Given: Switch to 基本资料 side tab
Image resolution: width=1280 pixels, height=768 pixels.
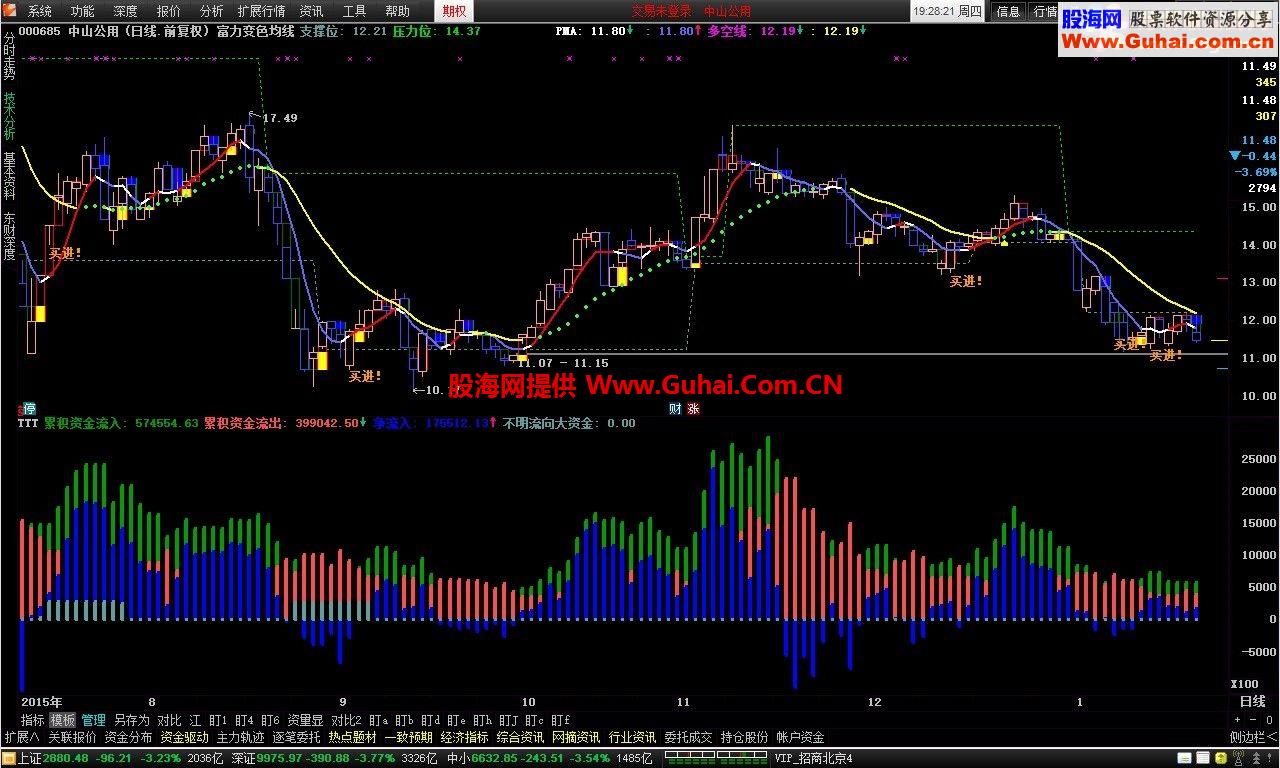Looking at the screenshot, I should [x=9, y=176].
